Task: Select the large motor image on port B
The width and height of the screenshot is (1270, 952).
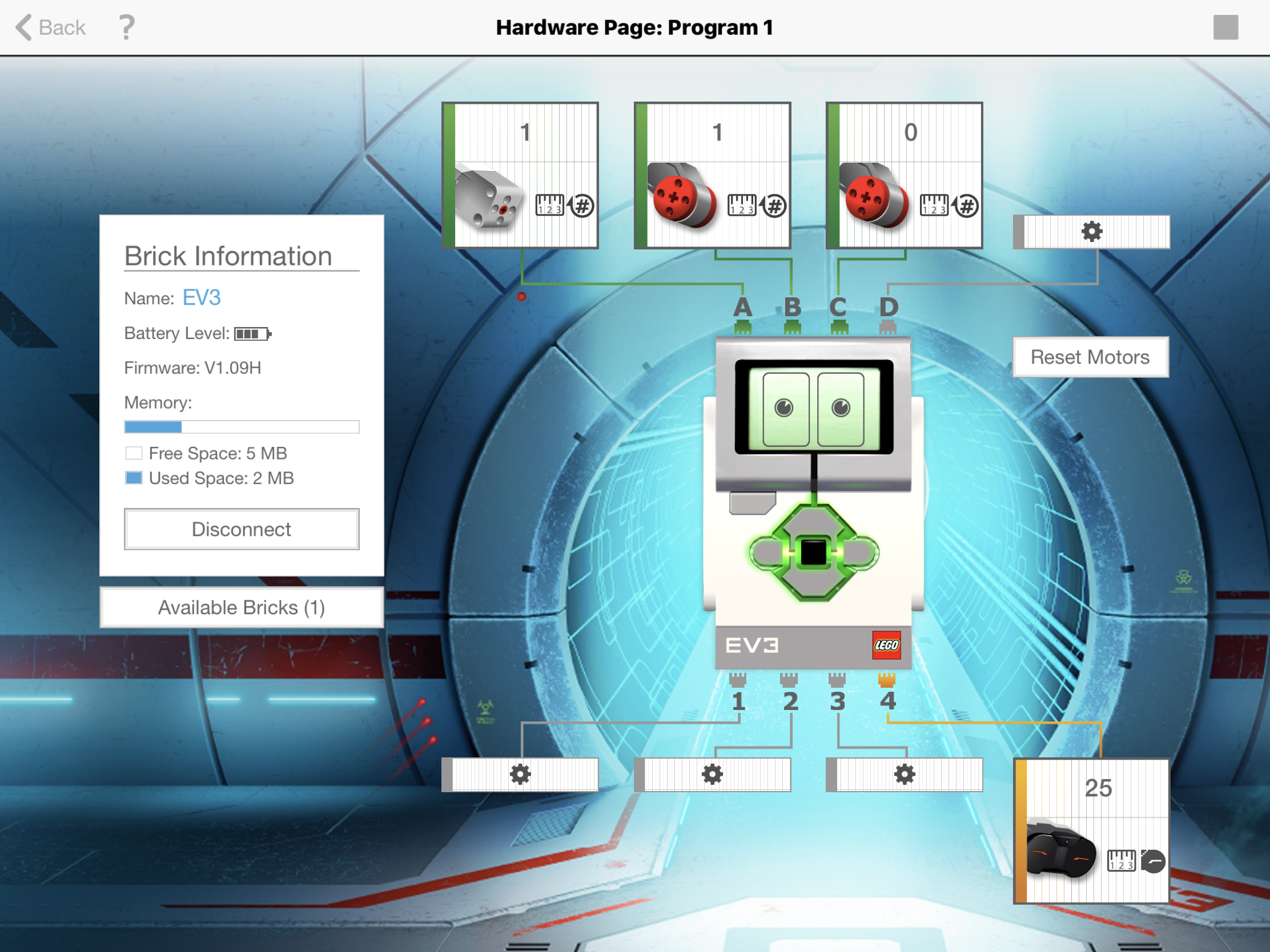Action: coord(681,195)
